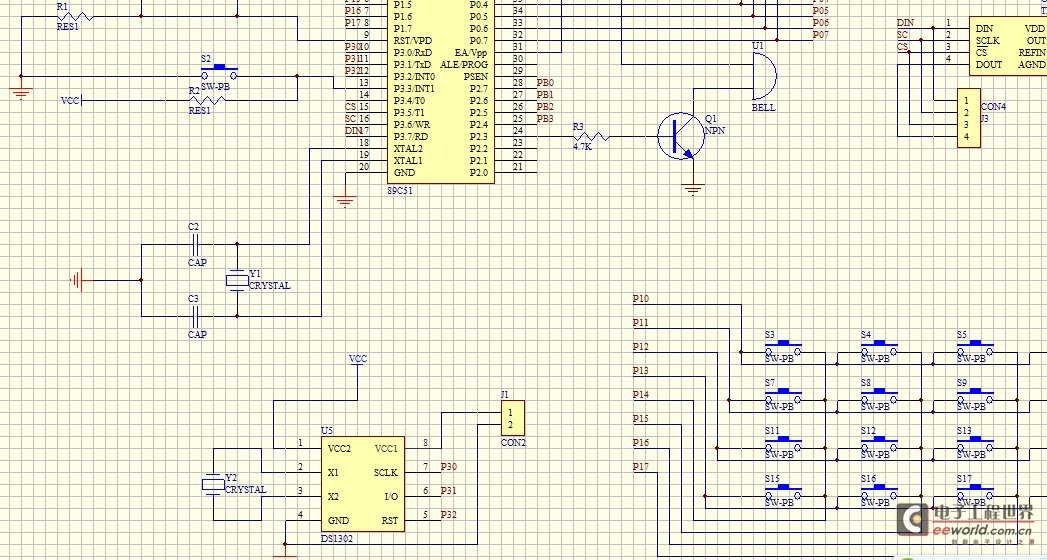Click the PB1 net label
The image size is (1047, 560).
(x=545, y=95)
